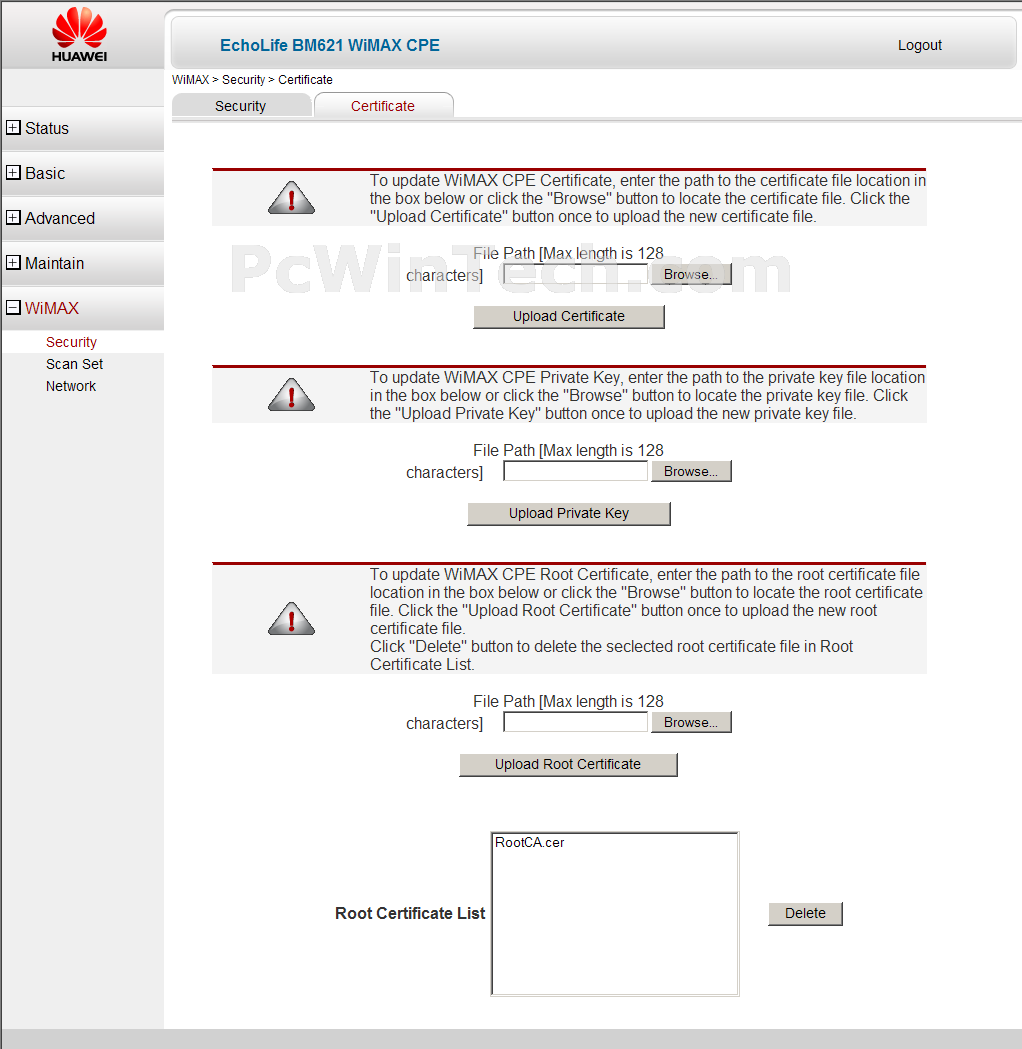1022x1049 pixels.
Task: Browse for the private key file
Action: tap(691, 471)
